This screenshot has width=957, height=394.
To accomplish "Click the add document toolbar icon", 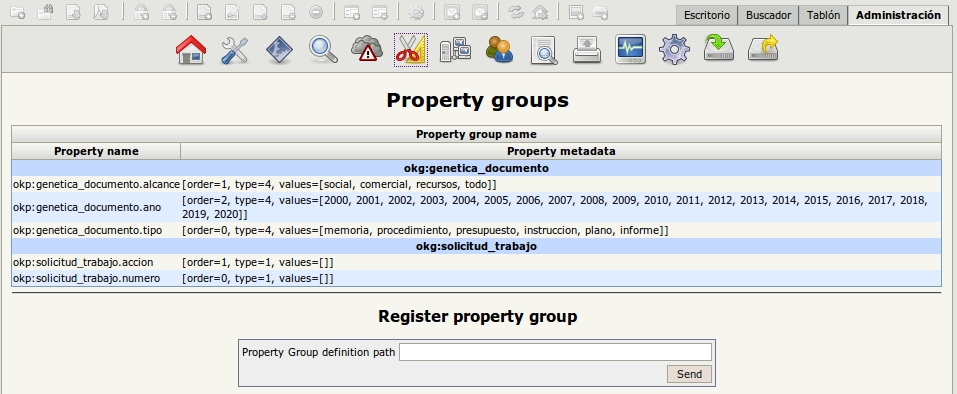I will pos(205,12).
